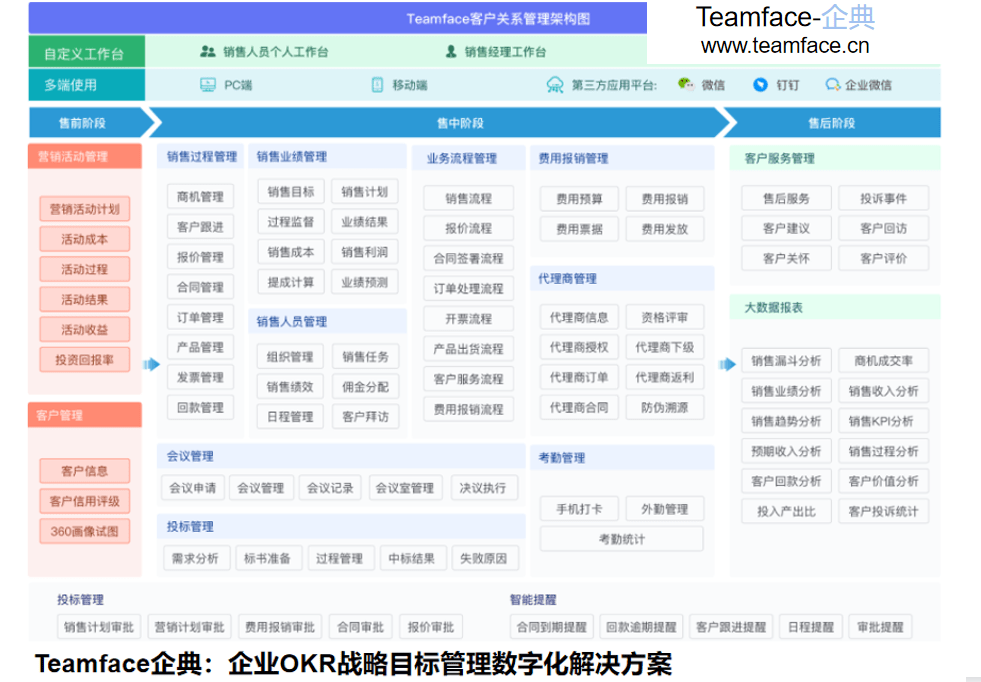Click the 合同签署流程 box
This screenshot has width=981, height=682.
click(469, 258)
